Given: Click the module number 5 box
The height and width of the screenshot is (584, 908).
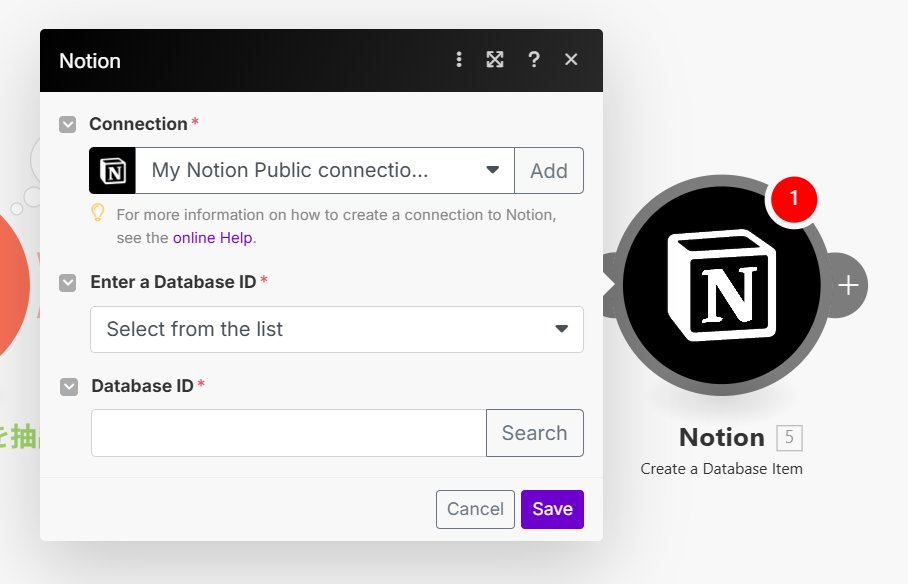Looking at the screenshot, I should point(789,438).
